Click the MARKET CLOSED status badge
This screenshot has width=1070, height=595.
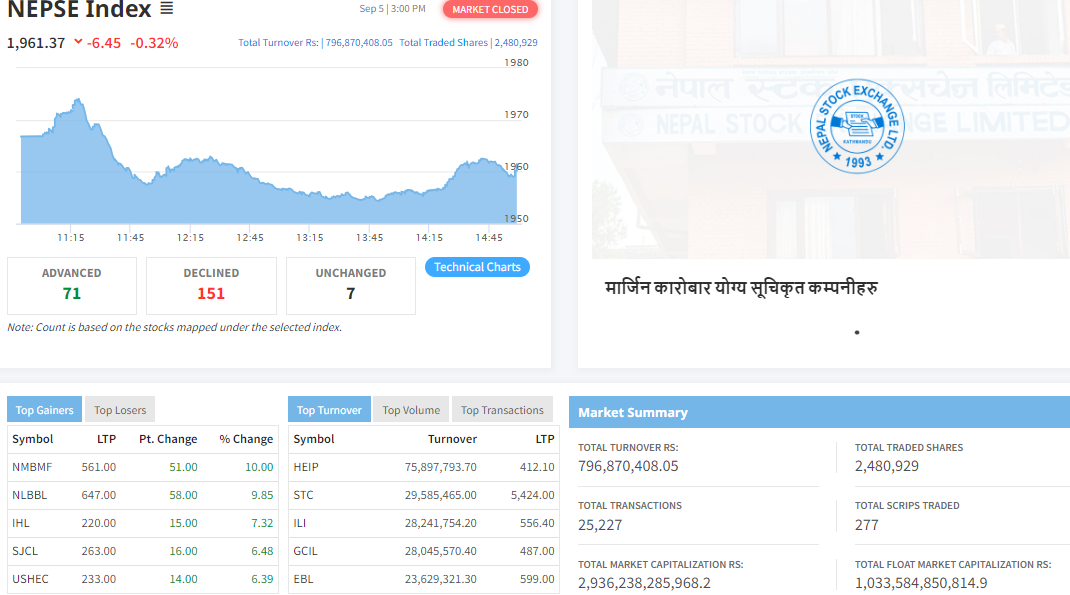(x=490, y=9)
